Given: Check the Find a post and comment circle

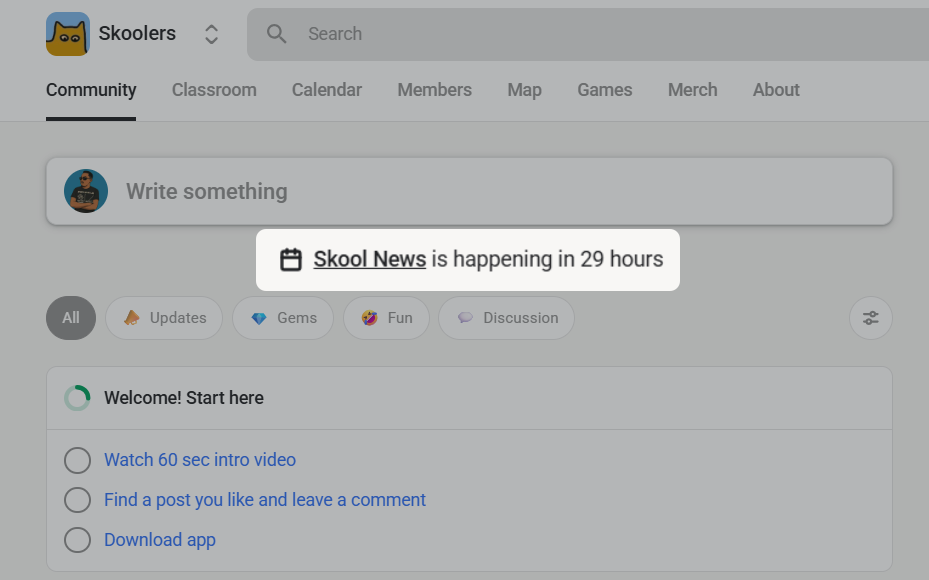Looking at the screenshot, I should tap(77, 500).
